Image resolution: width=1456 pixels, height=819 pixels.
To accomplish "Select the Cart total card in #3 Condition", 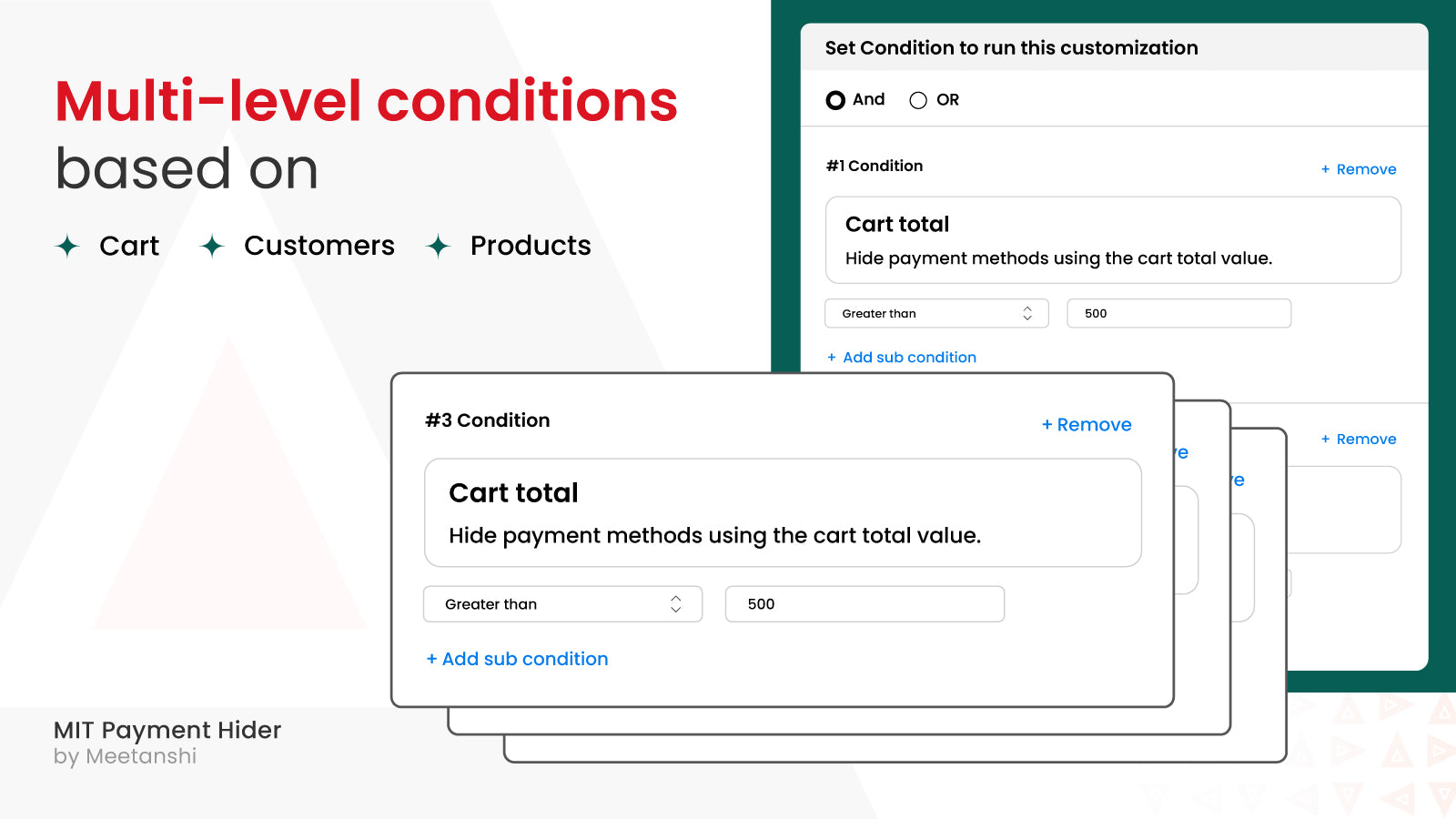I will click(x=783, y=512).
